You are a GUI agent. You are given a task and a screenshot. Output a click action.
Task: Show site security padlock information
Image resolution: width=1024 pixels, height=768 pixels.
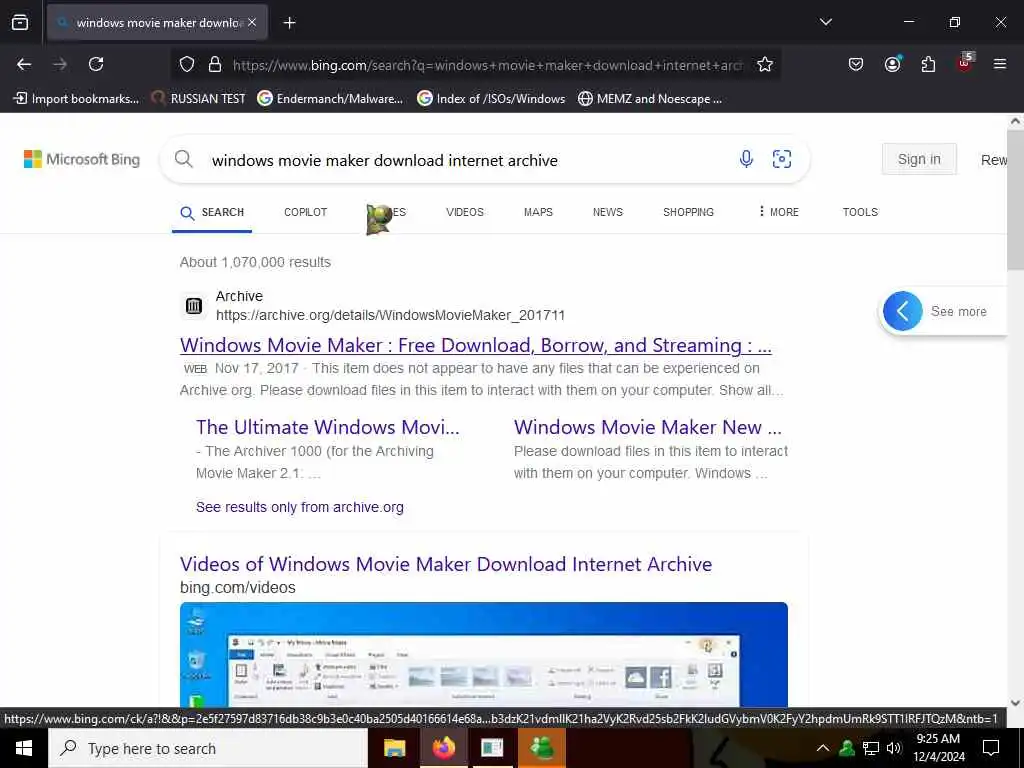click(214, 64)
